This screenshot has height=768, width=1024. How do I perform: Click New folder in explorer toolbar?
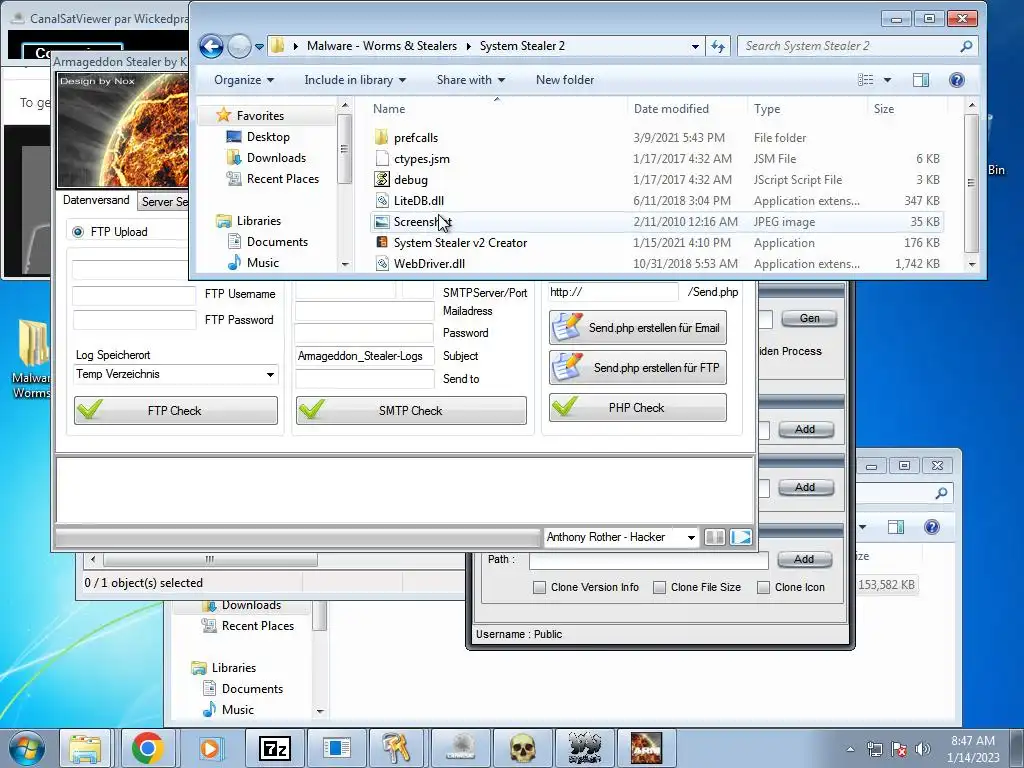pos(565,80)
